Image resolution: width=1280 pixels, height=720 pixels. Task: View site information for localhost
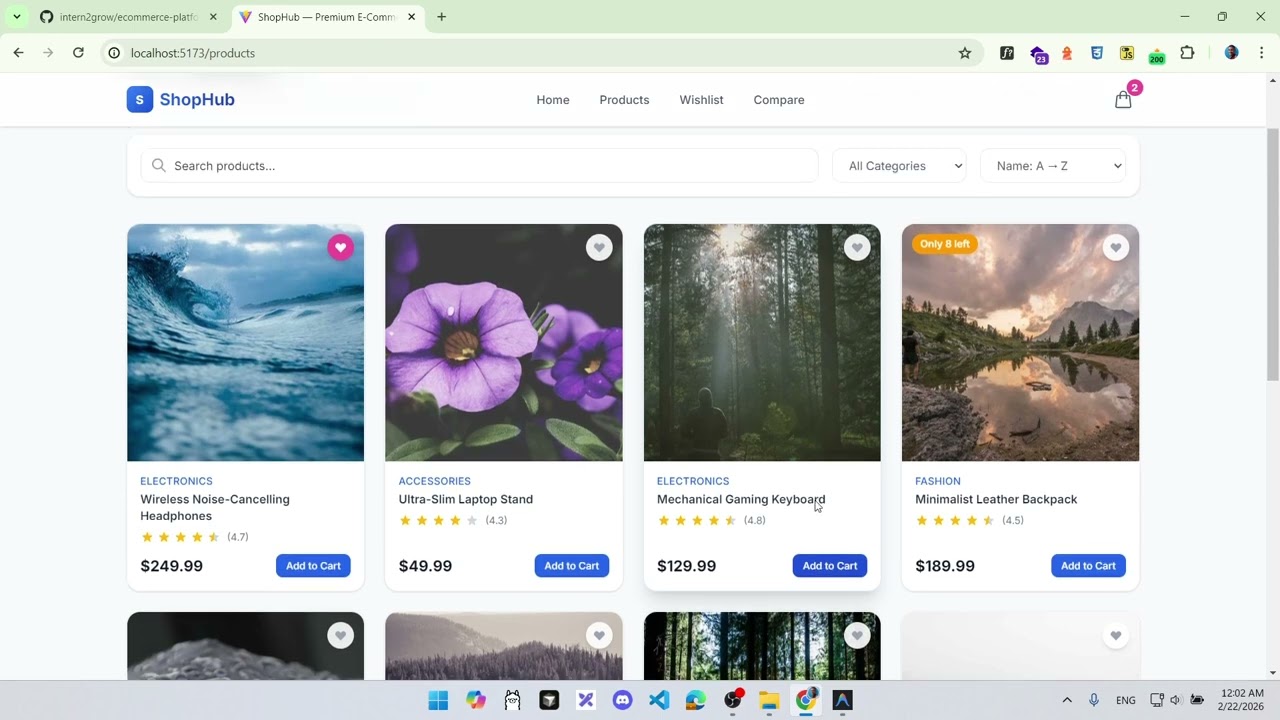114,53
